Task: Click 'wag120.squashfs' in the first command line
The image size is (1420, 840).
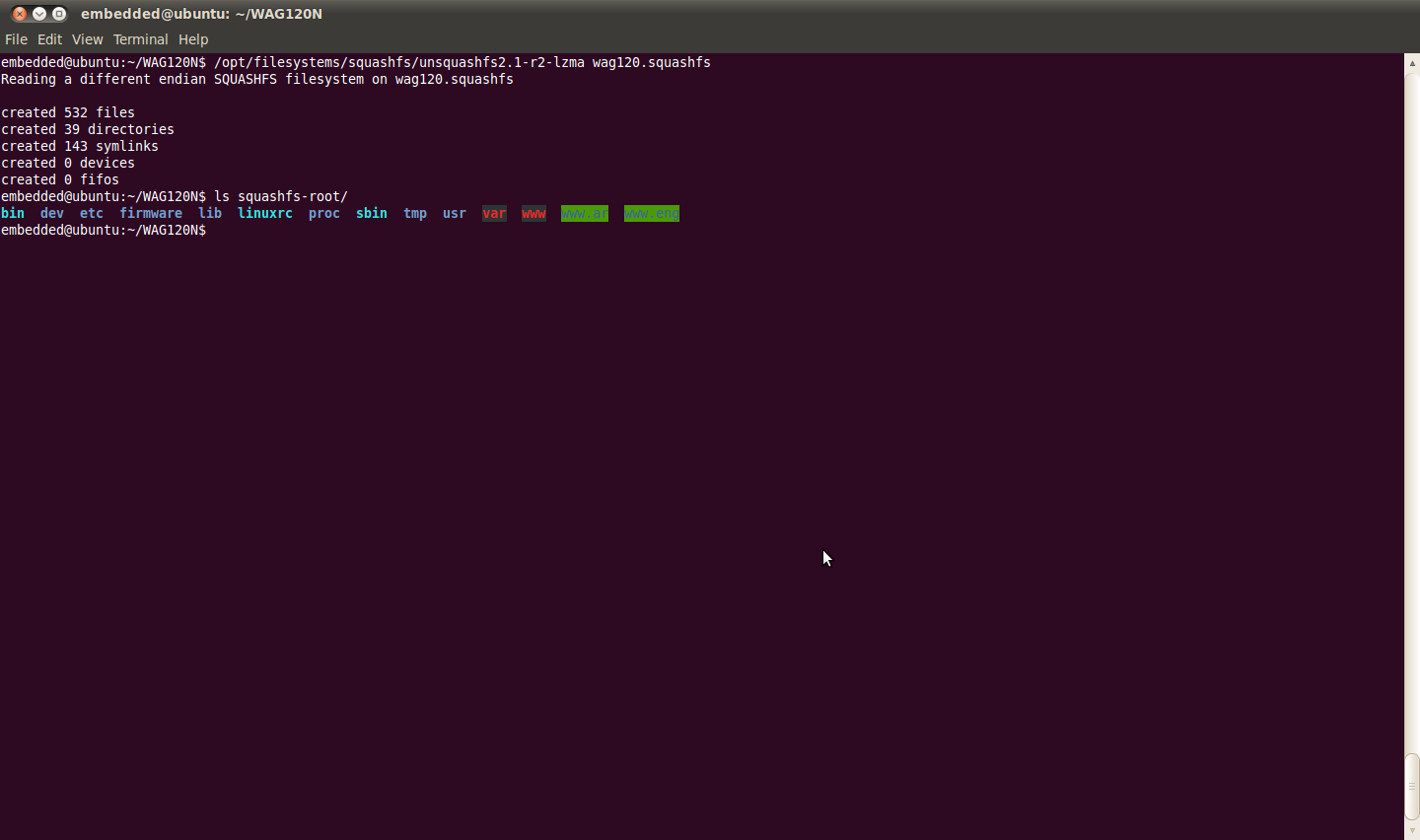Action: point(651,62)
